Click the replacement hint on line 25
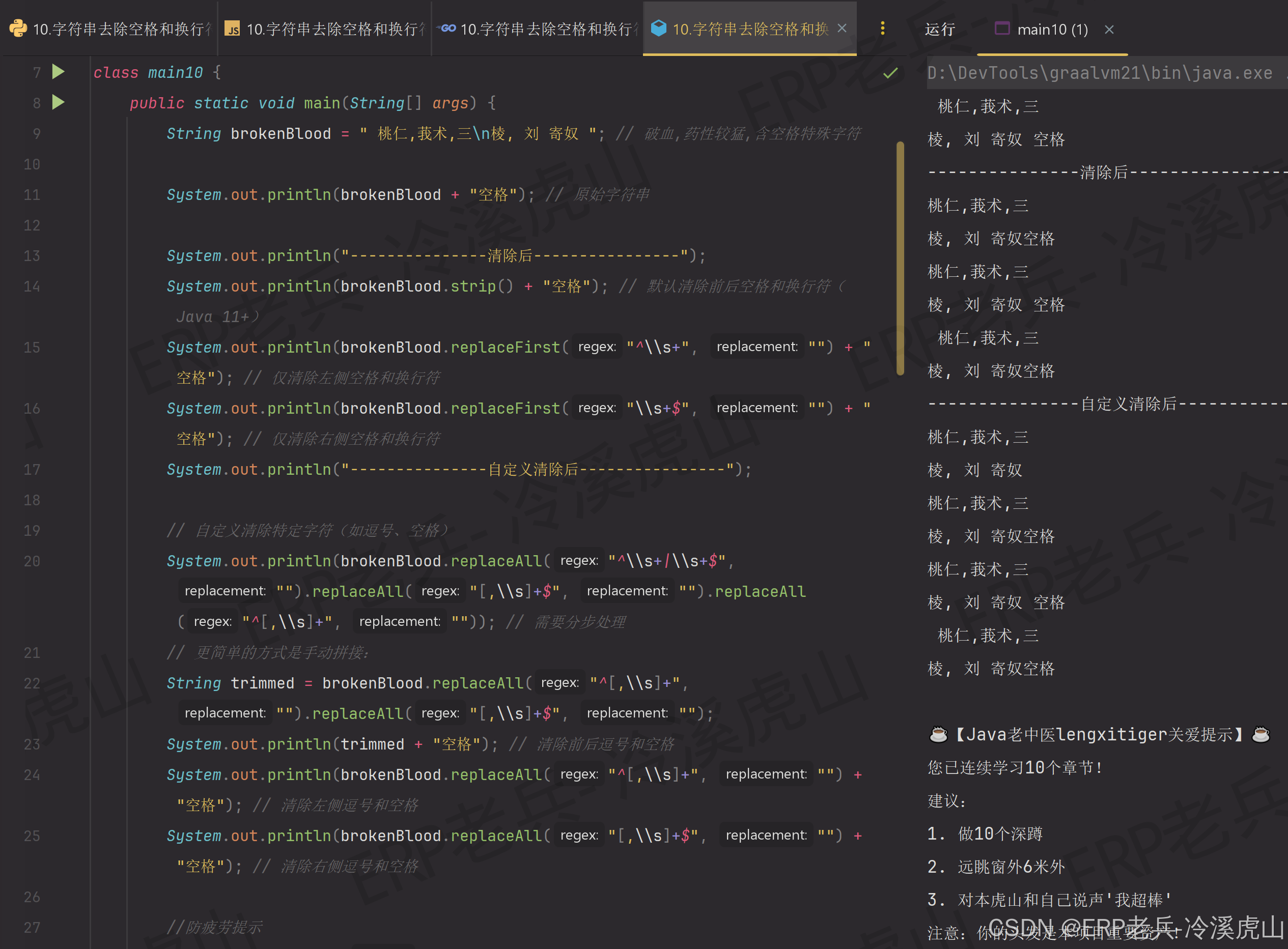 [766, 835]
